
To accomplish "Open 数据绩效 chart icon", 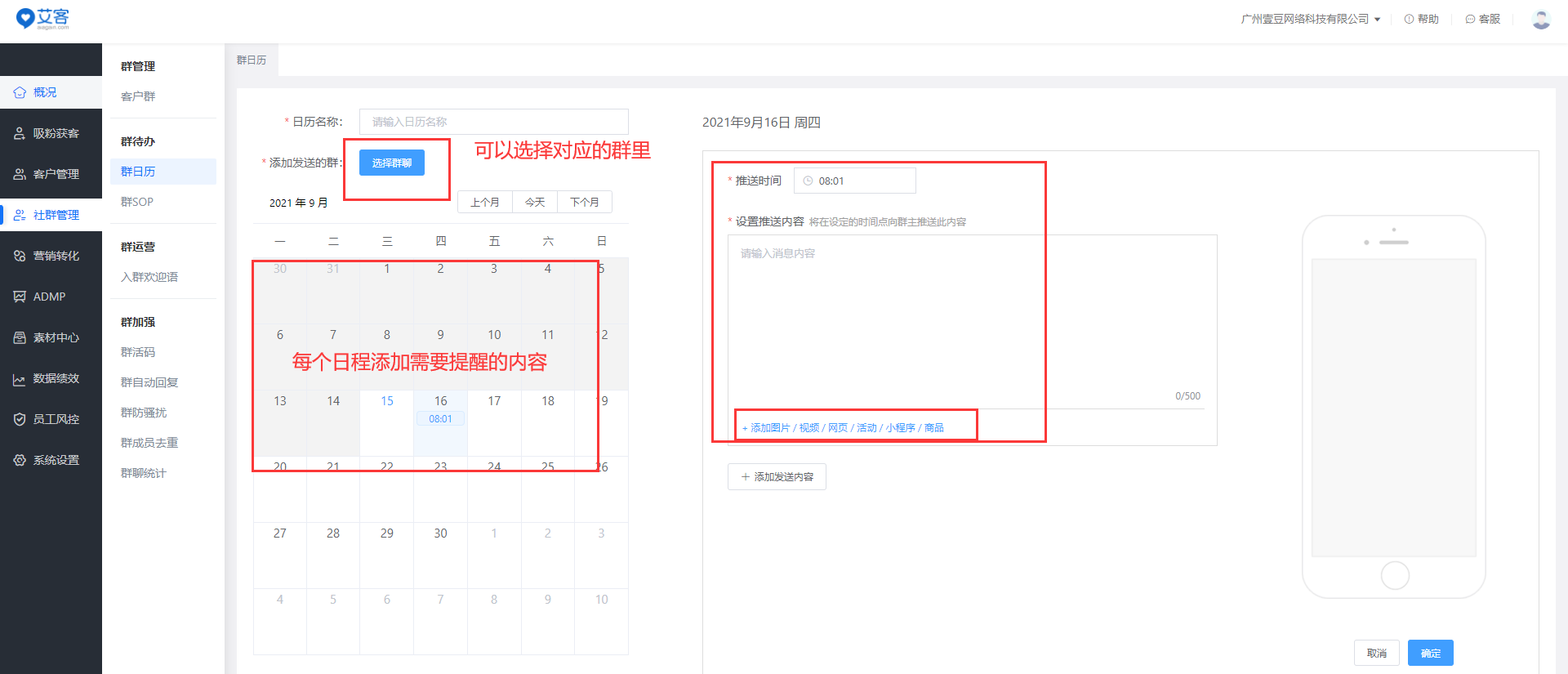I will [20, 379].
